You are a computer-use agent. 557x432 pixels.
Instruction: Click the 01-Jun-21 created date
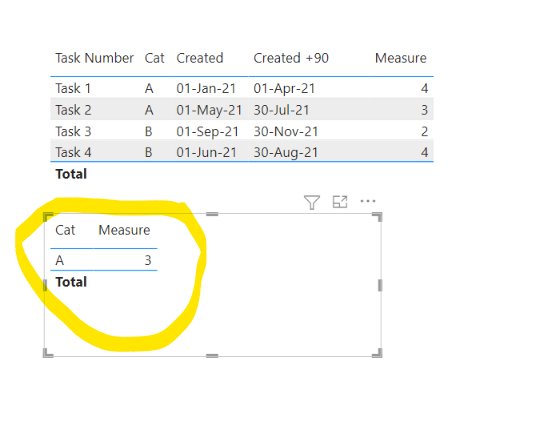pyautogui.click(x=206, y=152)
